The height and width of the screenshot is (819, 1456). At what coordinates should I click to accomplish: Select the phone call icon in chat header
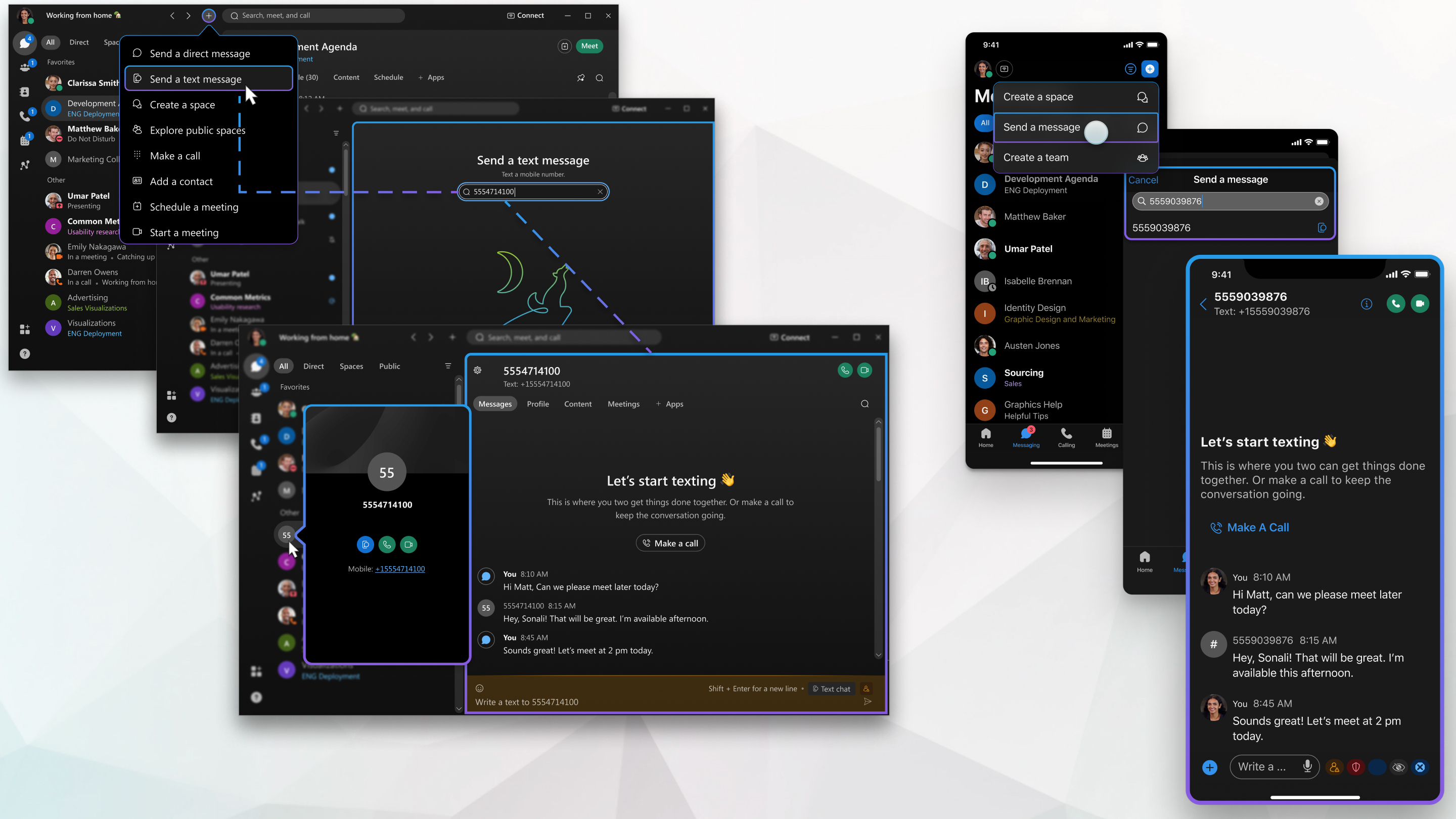845,370
